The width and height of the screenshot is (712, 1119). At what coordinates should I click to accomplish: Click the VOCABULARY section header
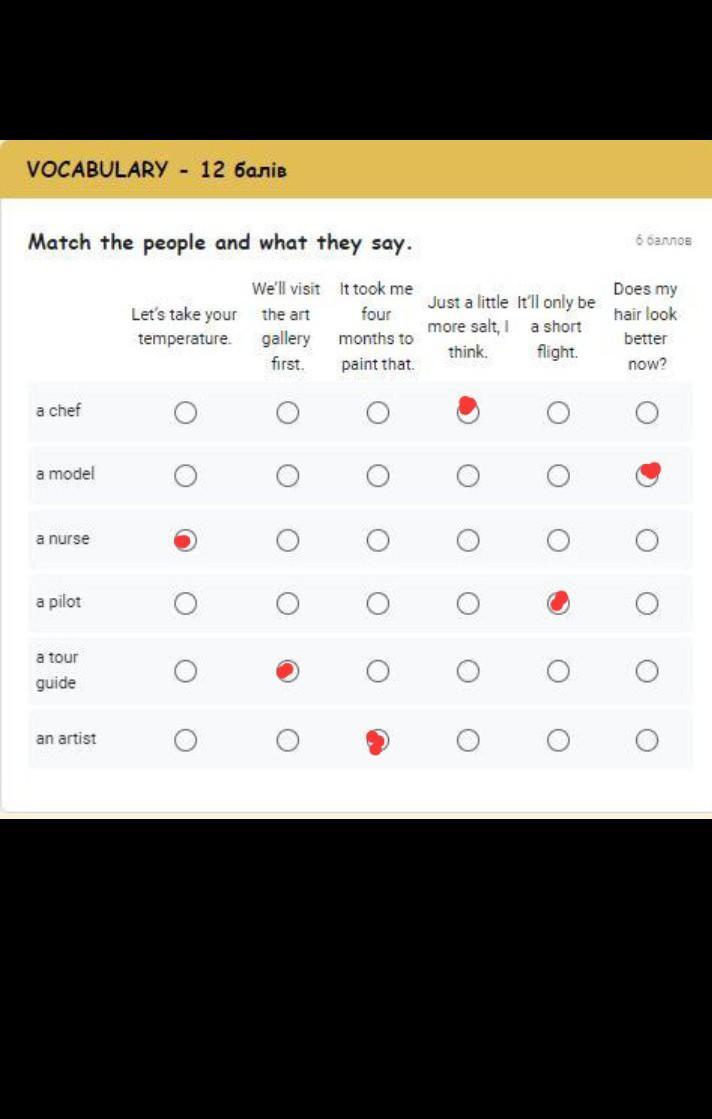click(x=157, y=170)
